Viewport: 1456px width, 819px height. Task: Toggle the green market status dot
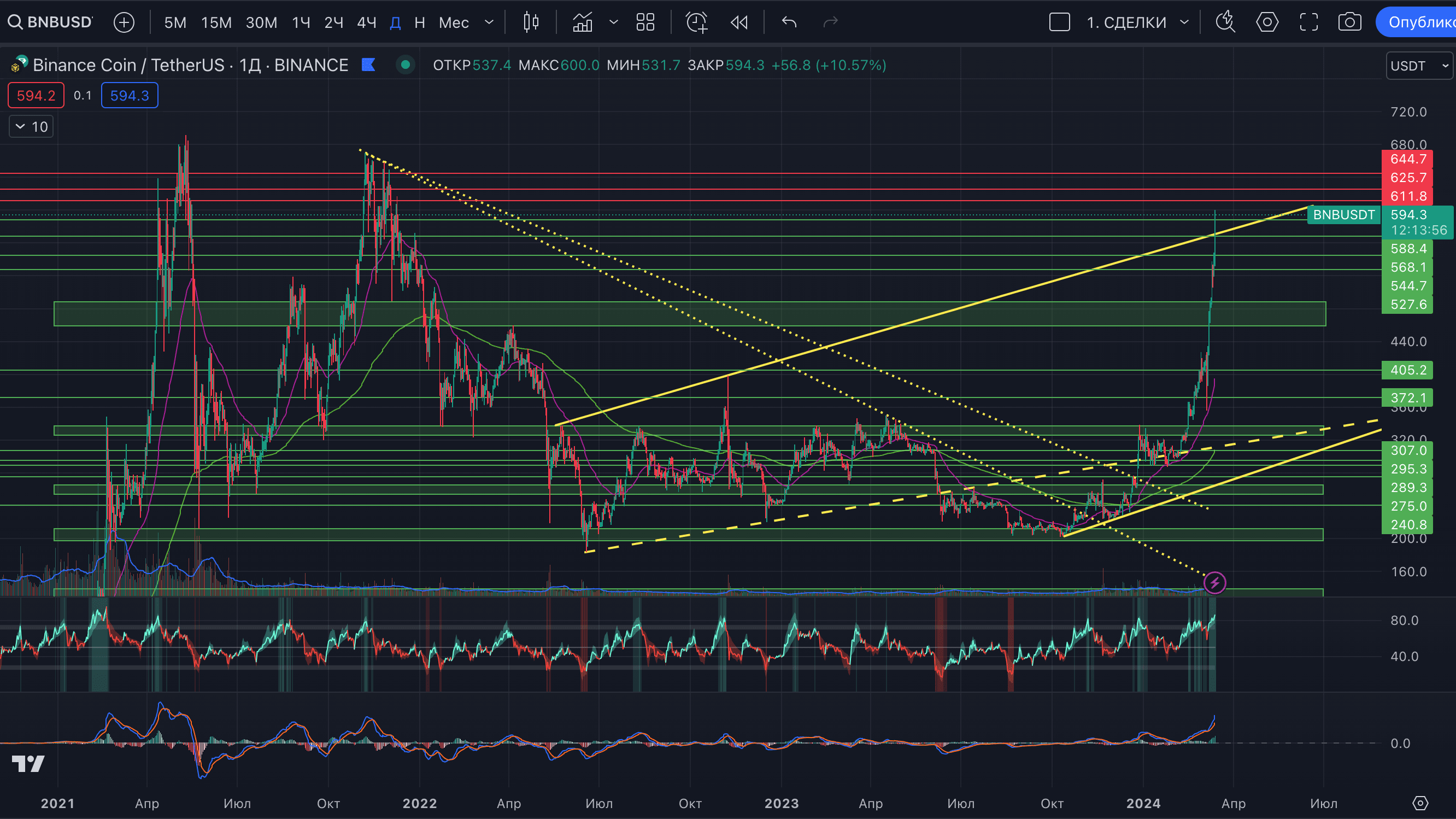pyautogui.click(x=405, y=65)
